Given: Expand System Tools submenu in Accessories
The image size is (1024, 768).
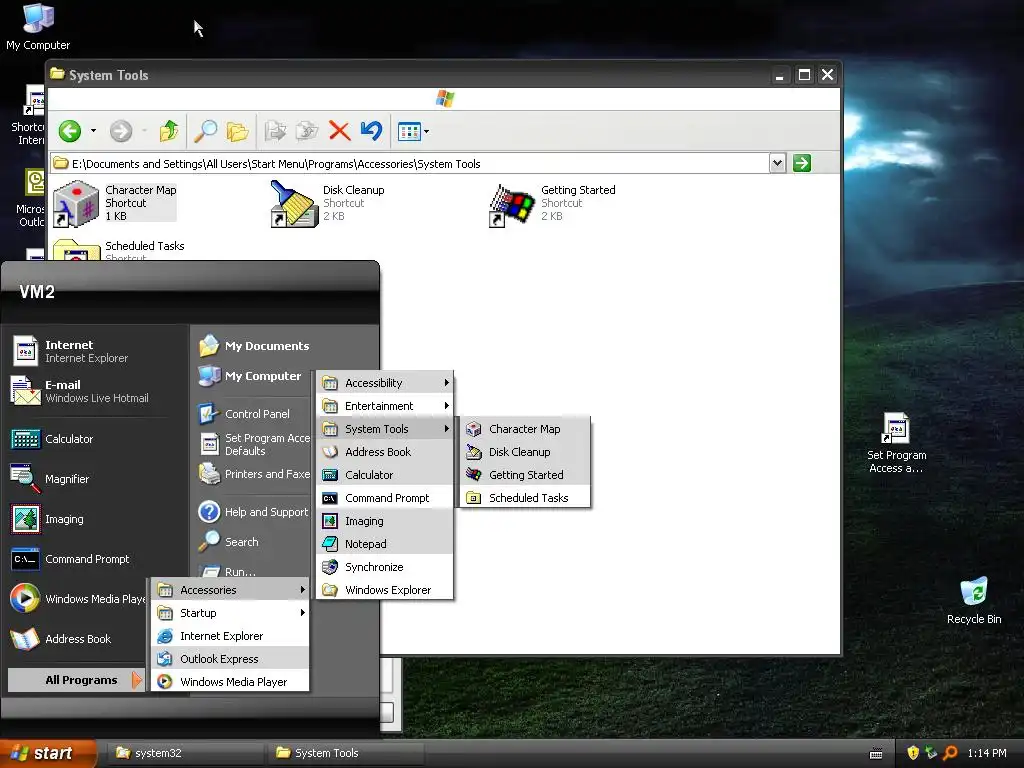Looking at the screenshot, I should [385, 428].
